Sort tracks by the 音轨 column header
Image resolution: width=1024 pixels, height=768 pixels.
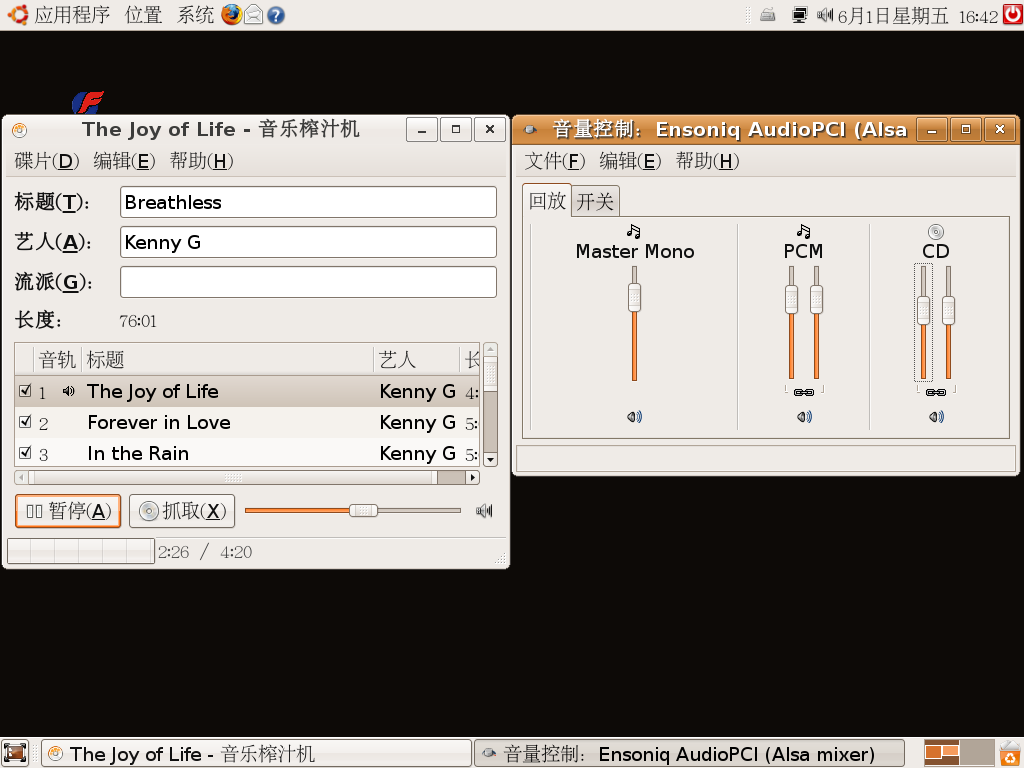point(57,359)
